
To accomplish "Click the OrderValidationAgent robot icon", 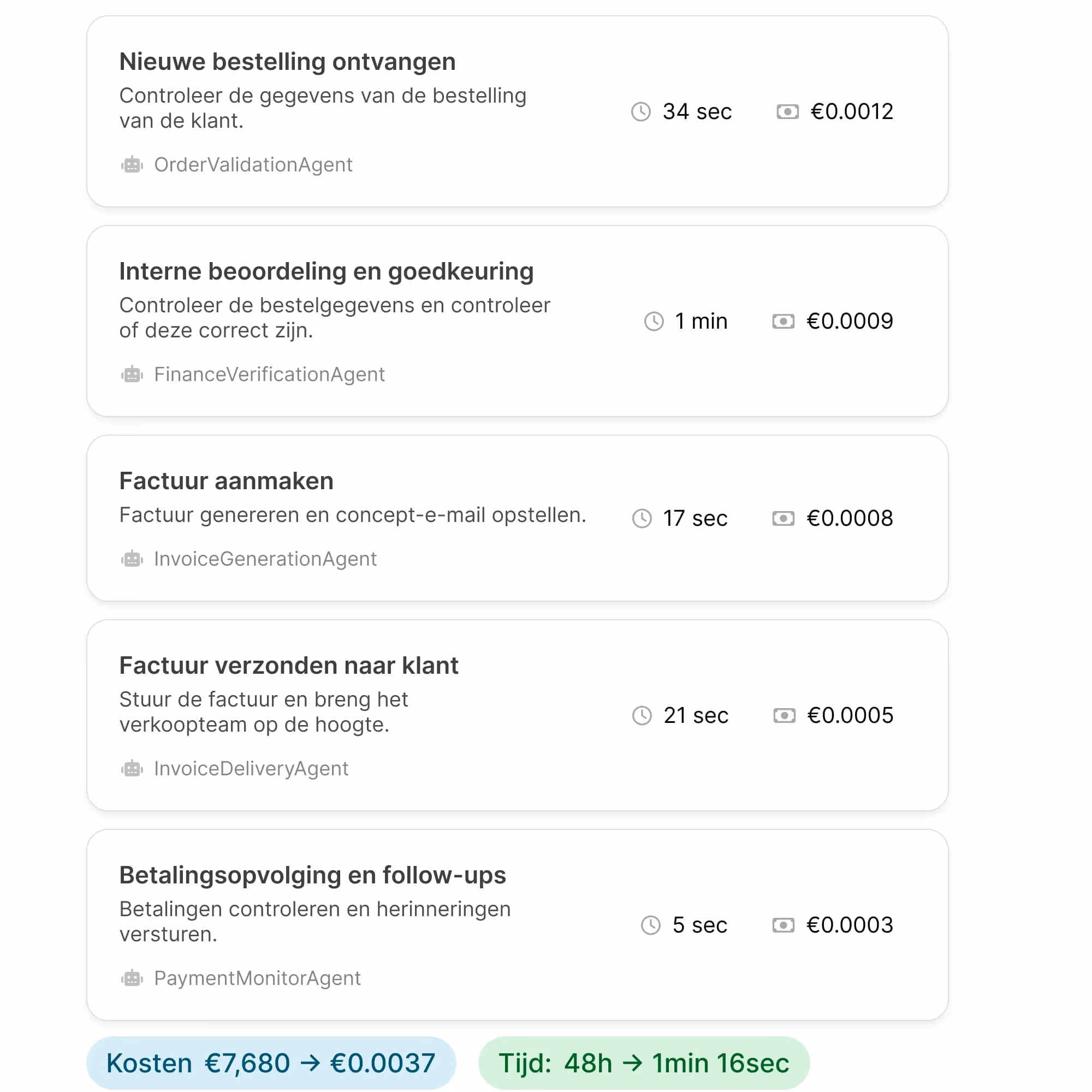I will pos(132,164).
